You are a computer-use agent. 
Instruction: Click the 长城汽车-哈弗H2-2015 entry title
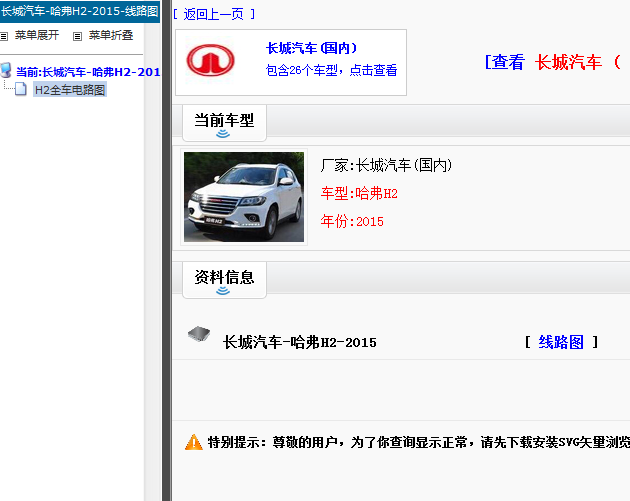tap(300, 342)
